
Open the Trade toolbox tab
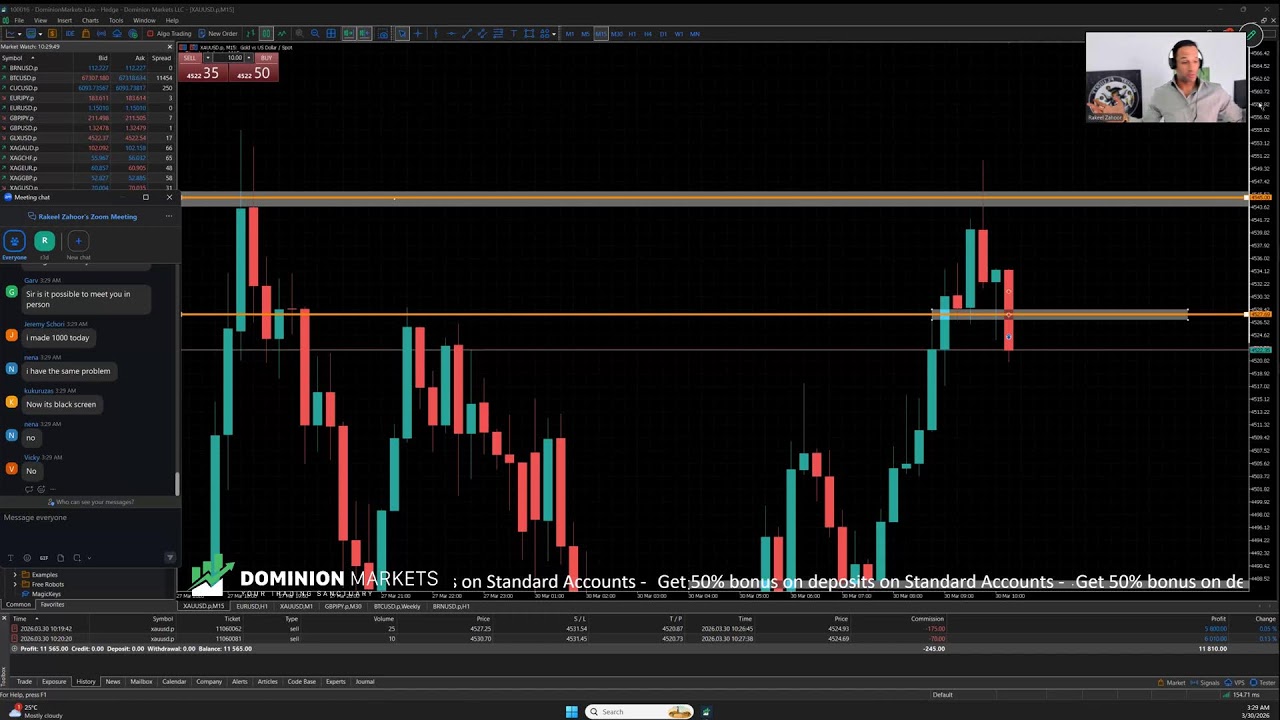(x=24, y=682)
